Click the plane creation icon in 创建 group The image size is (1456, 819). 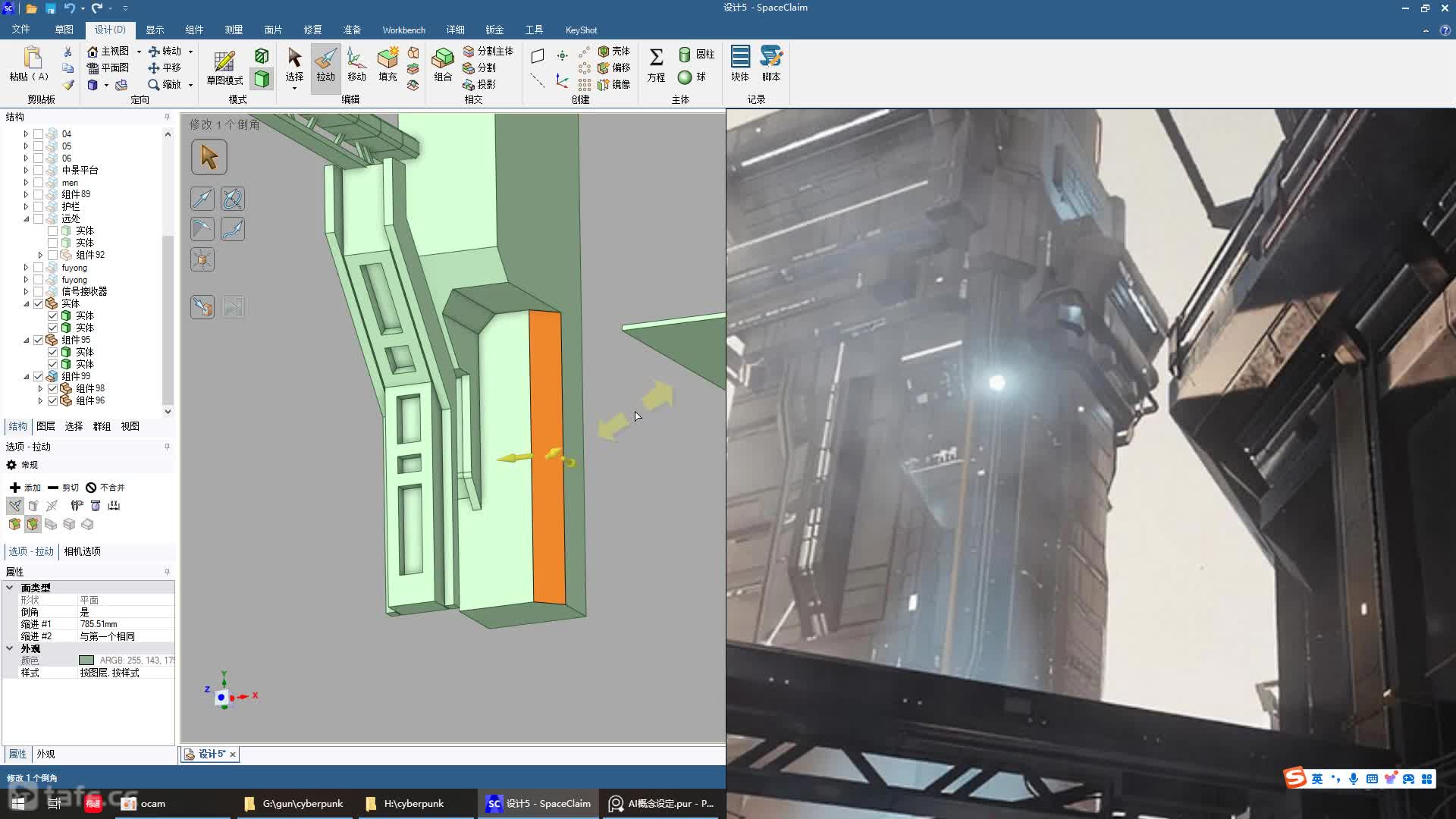point(538,56)
